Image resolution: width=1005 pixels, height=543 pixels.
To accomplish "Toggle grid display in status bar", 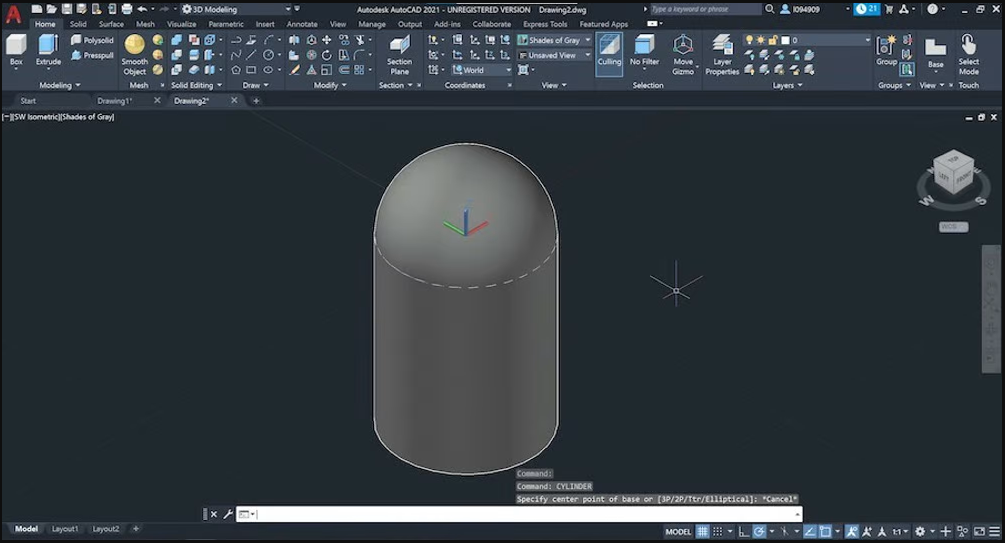I will tap(703, 531).
